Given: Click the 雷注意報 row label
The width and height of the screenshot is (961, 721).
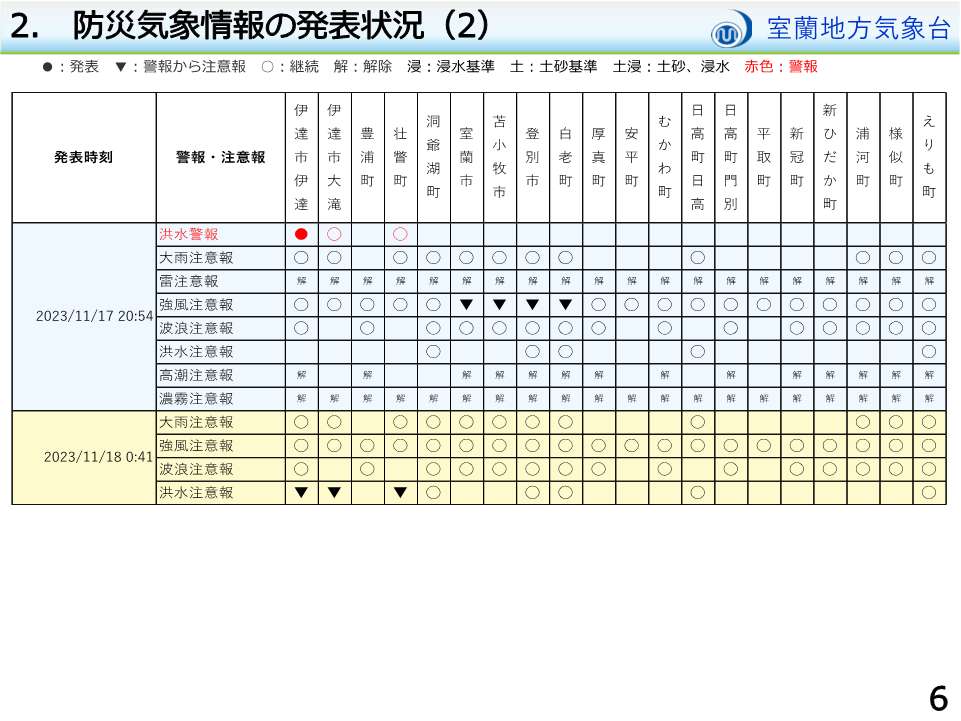Looking at the screenshot, I should pyautogui.click(x=189, y=281).
